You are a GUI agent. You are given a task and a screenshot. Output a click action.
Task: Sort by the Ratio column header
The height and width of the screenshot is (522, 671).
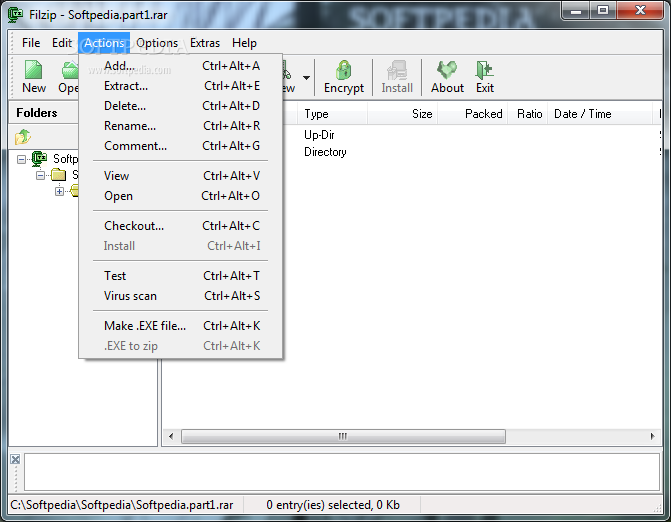(x=528, y=114)
